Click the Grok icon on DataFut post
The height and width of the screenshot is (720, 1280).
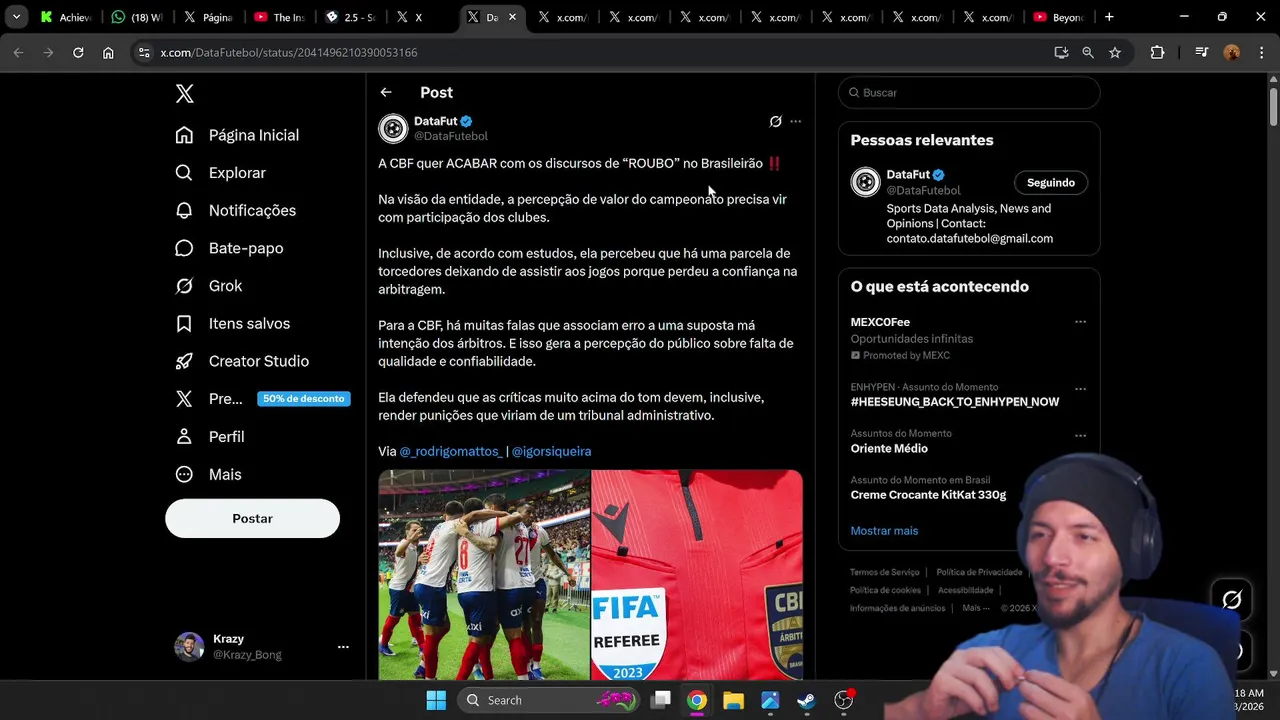pyautogui.click(x=775, y=122)
